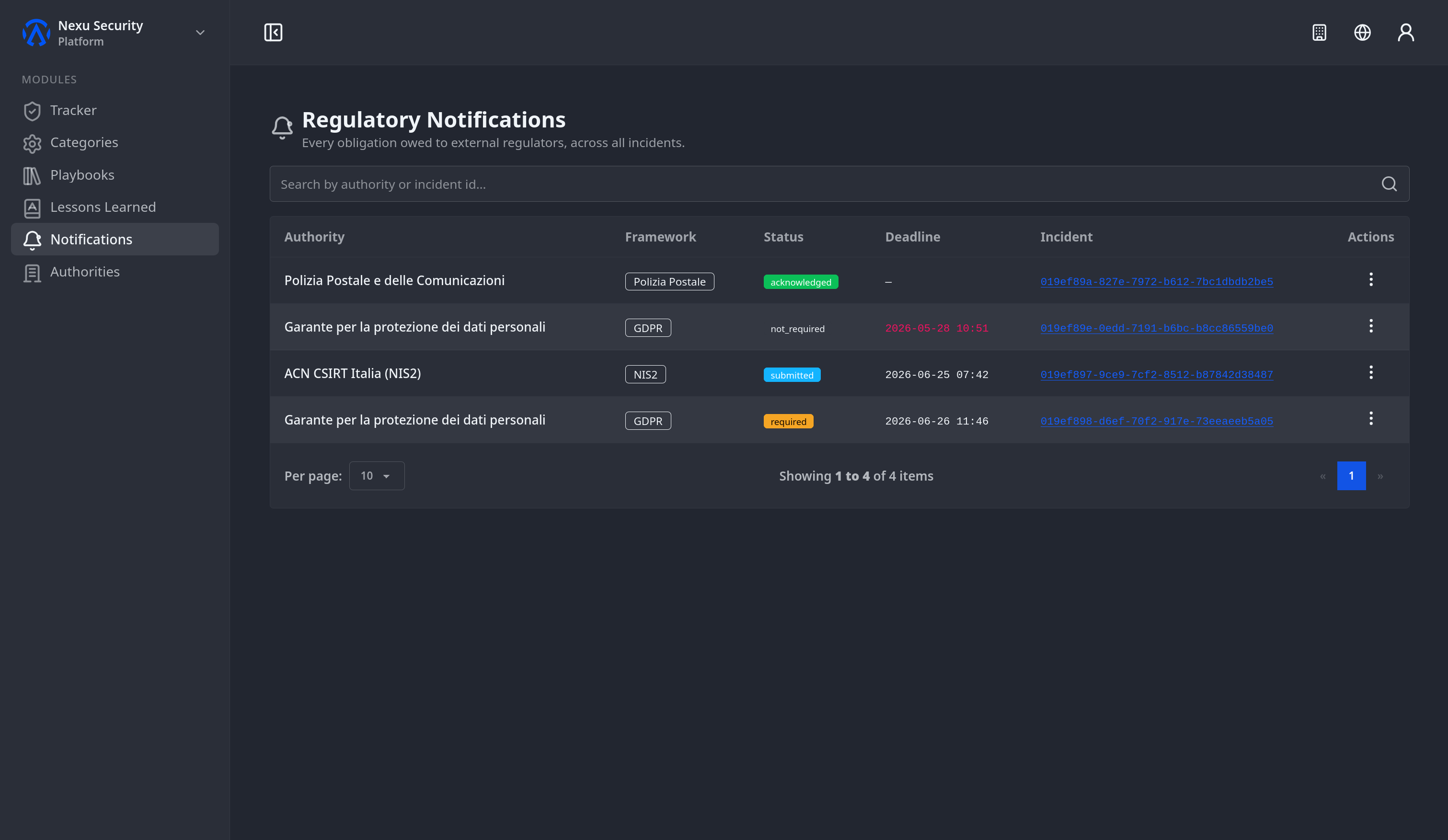The width and height of the screenshot is (1448, 840).
Task: Open the user profile icon
Action: (1406, 32)
